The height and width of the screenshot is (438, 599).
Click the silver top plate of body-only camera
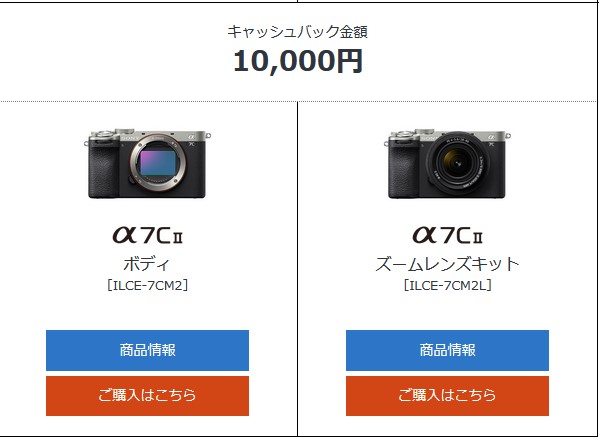(x=147, y=136)
